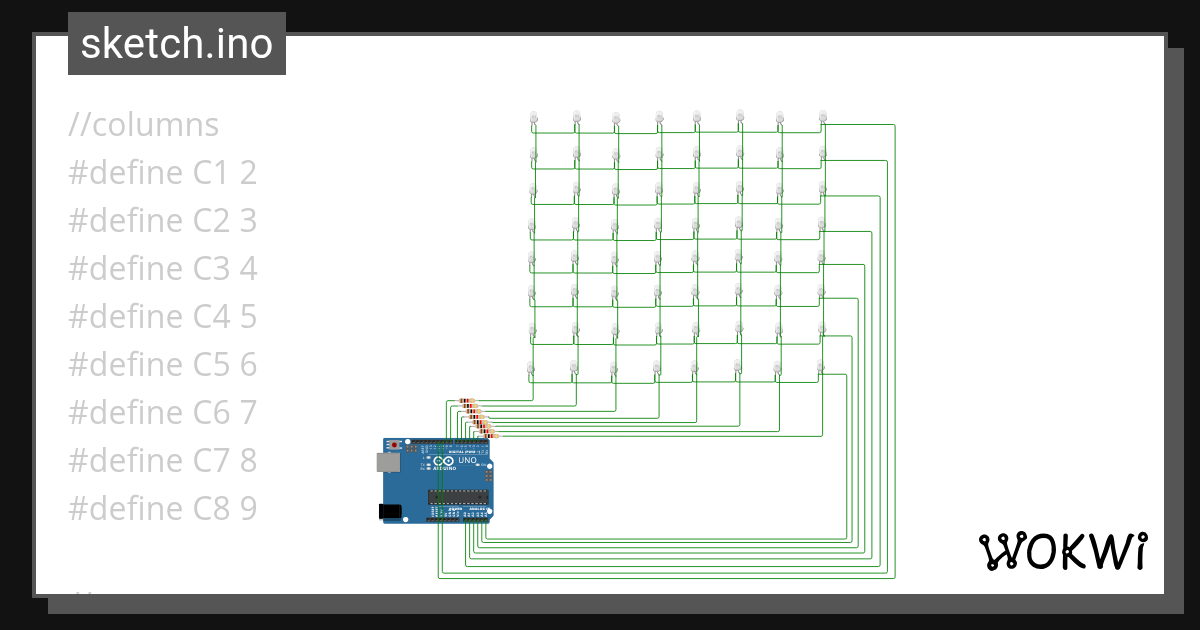The height and width of the screenshot is (630, 1200).
Task: Select the topmost resistor above the Arduino
Action: click(x=466, y=402)
